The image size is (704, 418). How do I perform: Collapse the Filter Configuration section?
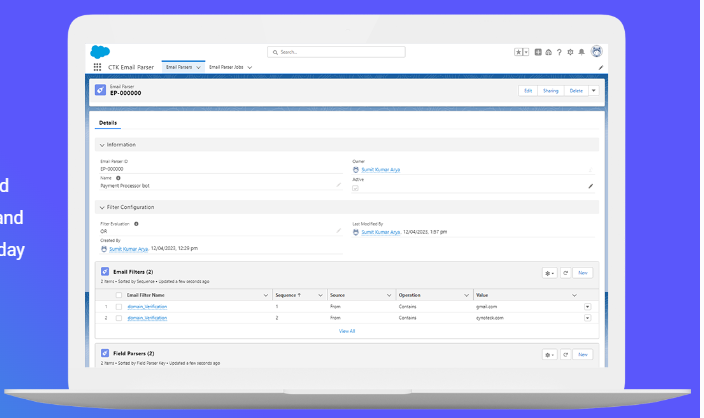point(101,207)
